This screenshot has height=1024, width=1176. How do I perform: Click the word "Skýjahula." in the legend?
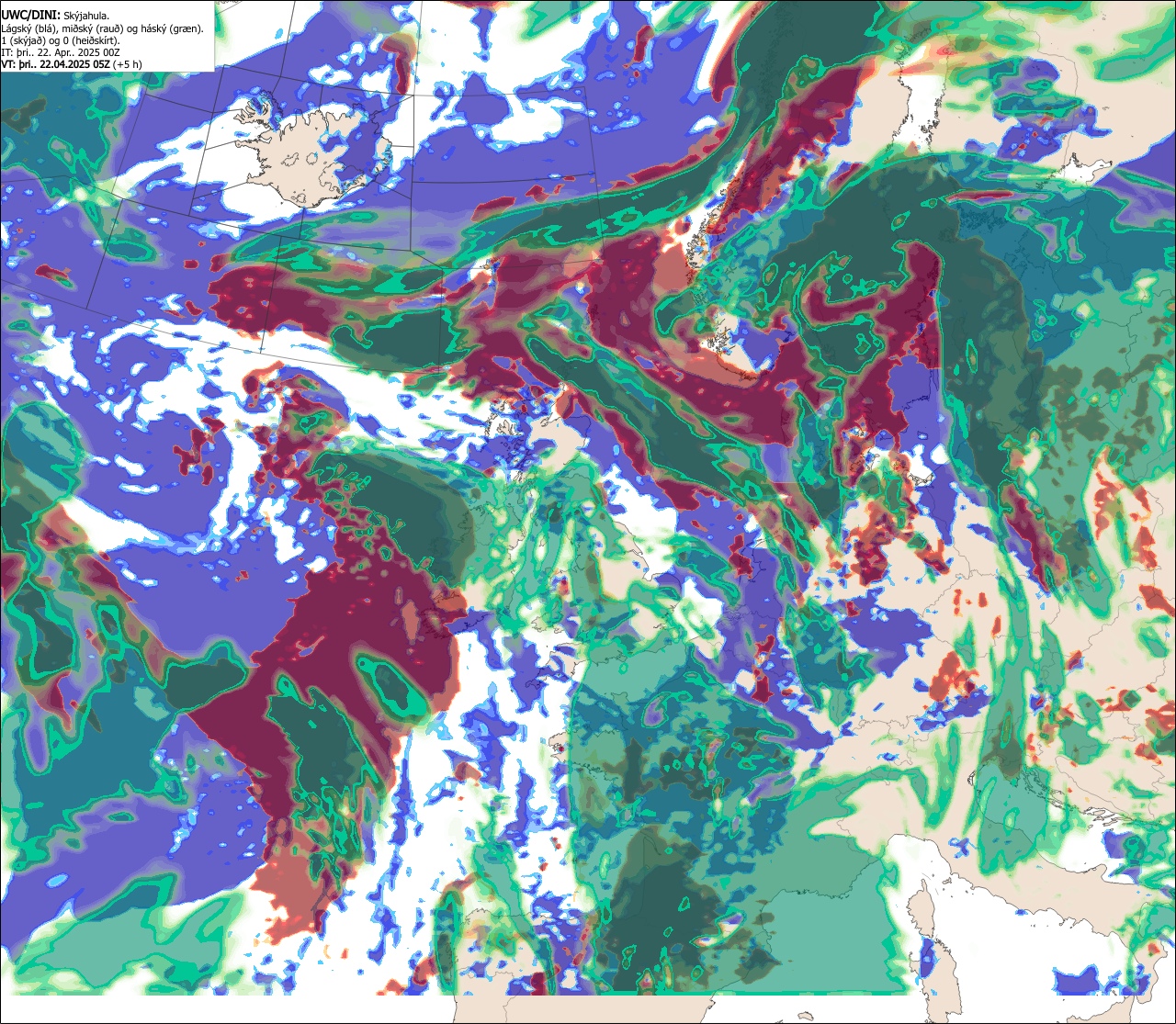coord(86,17)
